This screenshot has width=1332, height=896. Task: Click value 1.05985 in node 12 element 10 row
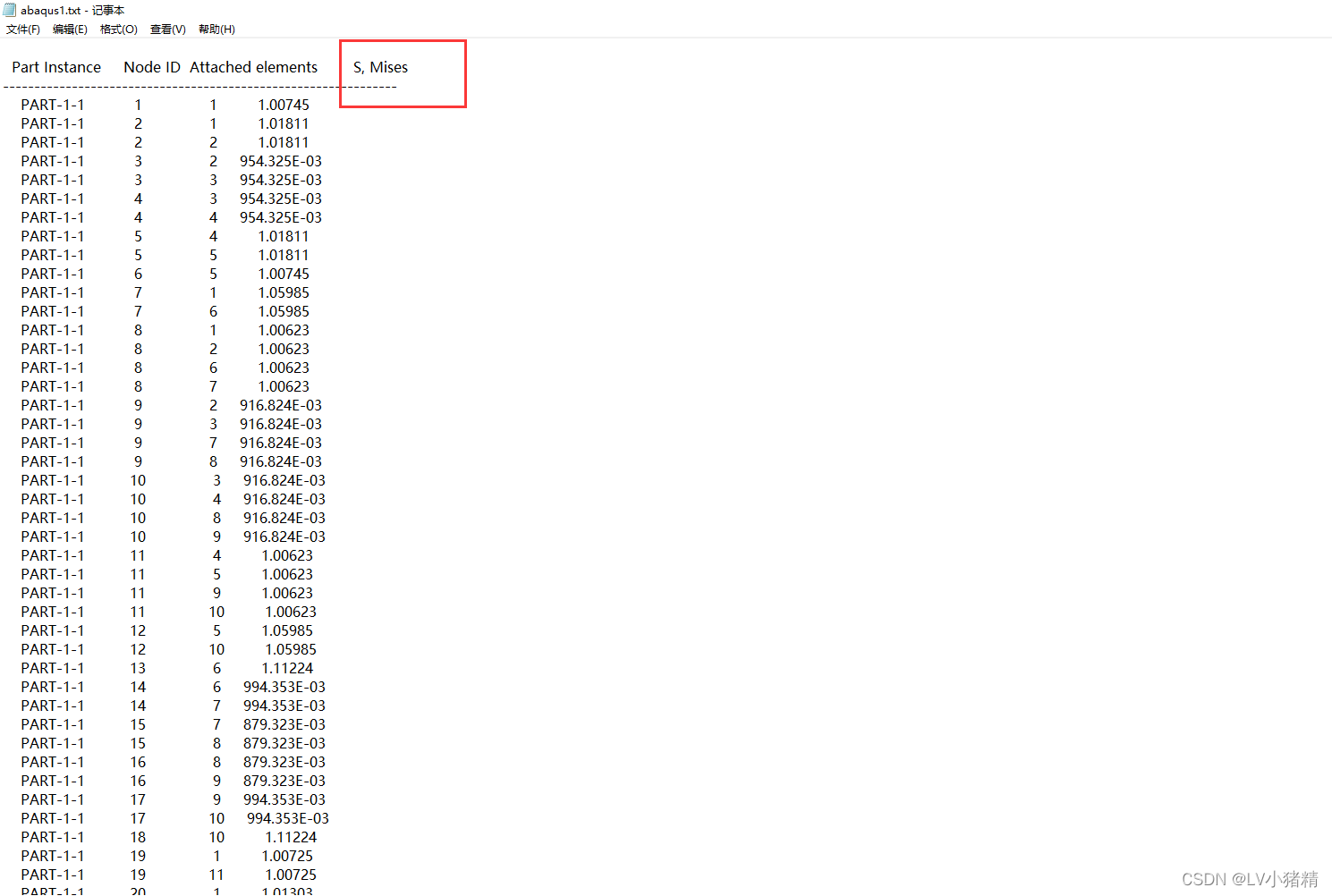coord(291,649)
